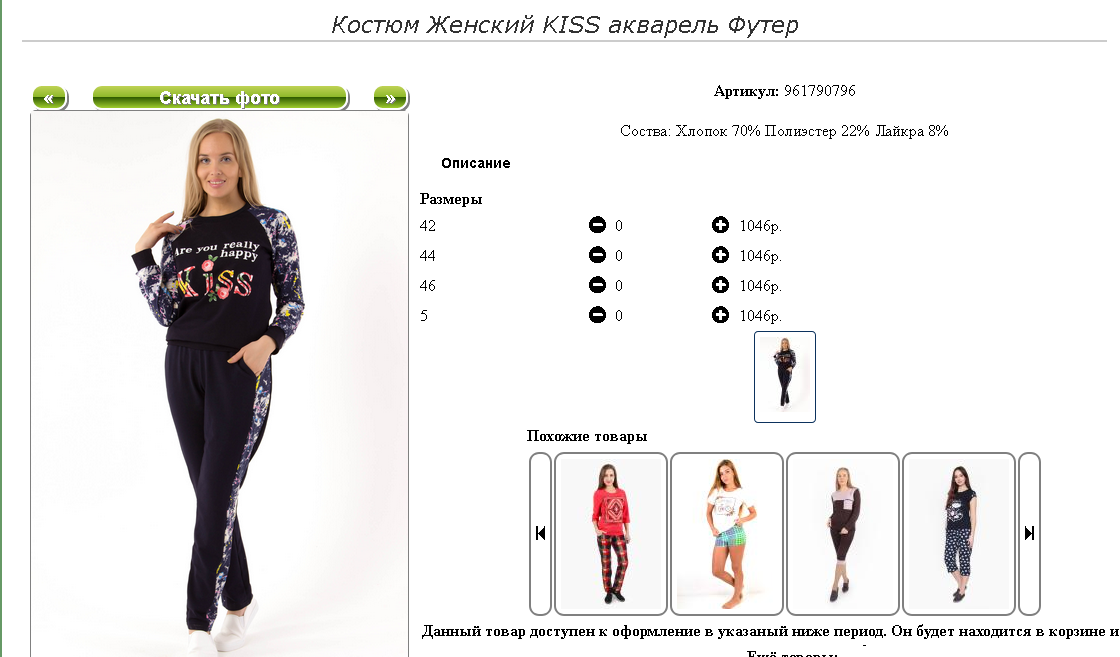Increase quantity for the size 5 row
1120x657 pixels.
pos(720,315)
